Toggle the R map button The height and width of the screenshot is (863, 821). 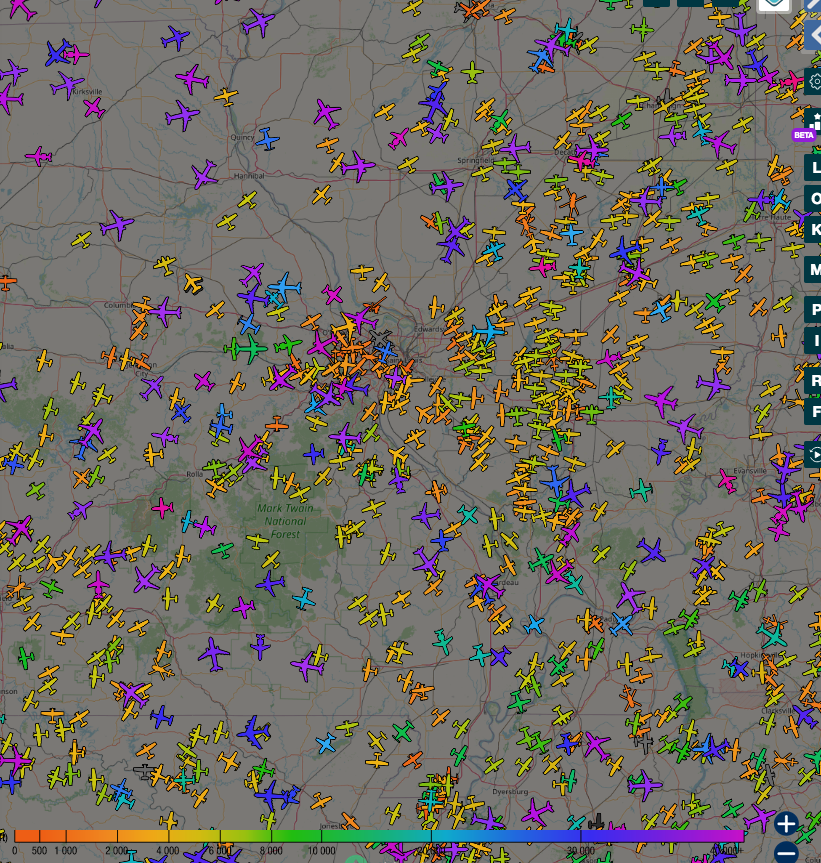[814, 380]
